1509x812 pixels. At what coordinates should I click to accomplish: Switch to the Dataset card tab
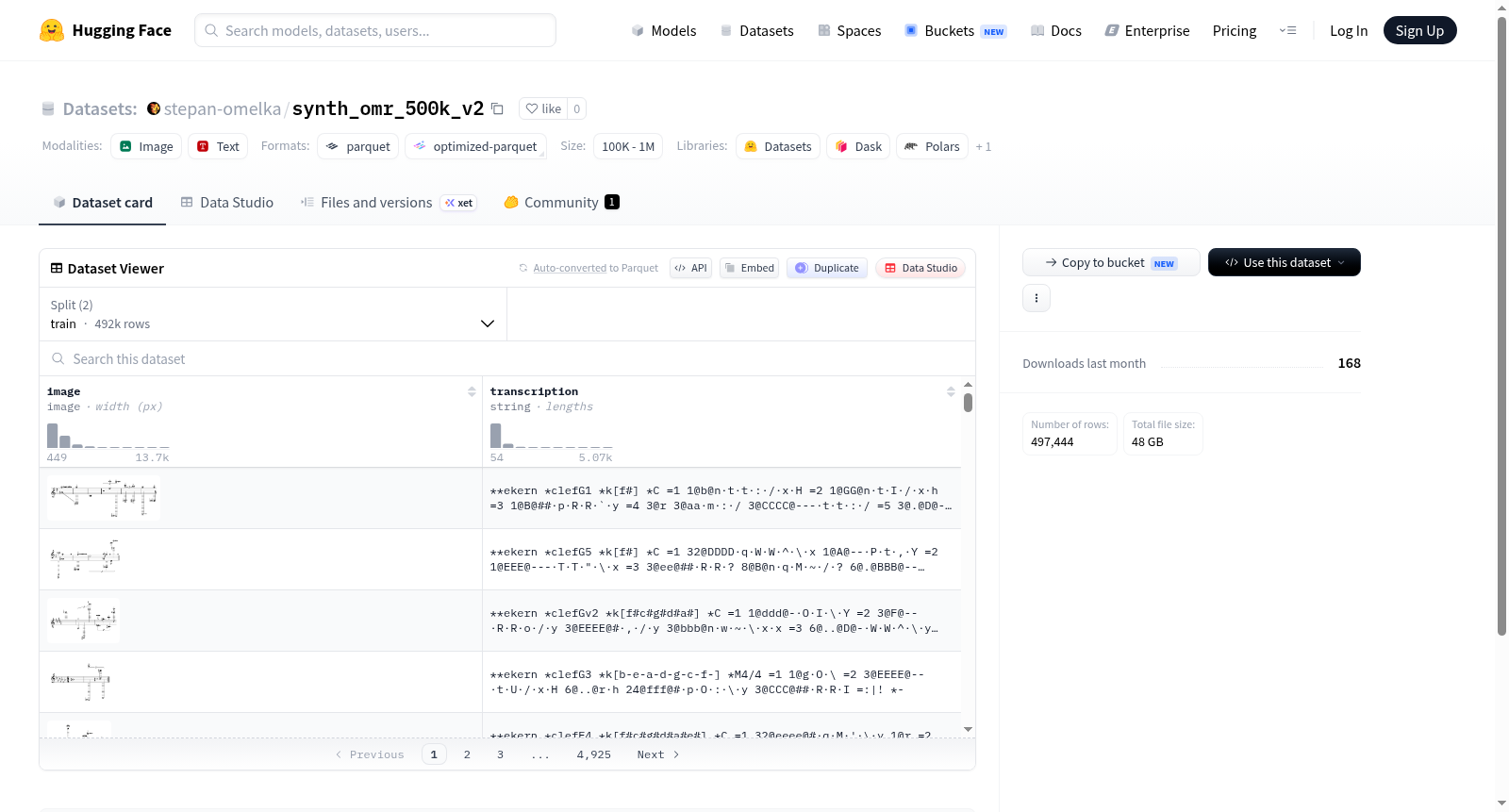click(x=103, y=202)
